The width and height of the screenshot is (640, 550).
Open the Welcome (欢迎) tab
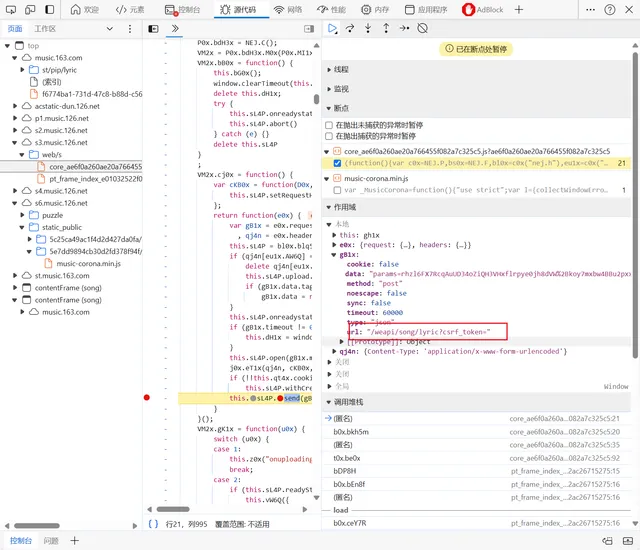pyautogui.click(x=84, y=9)
